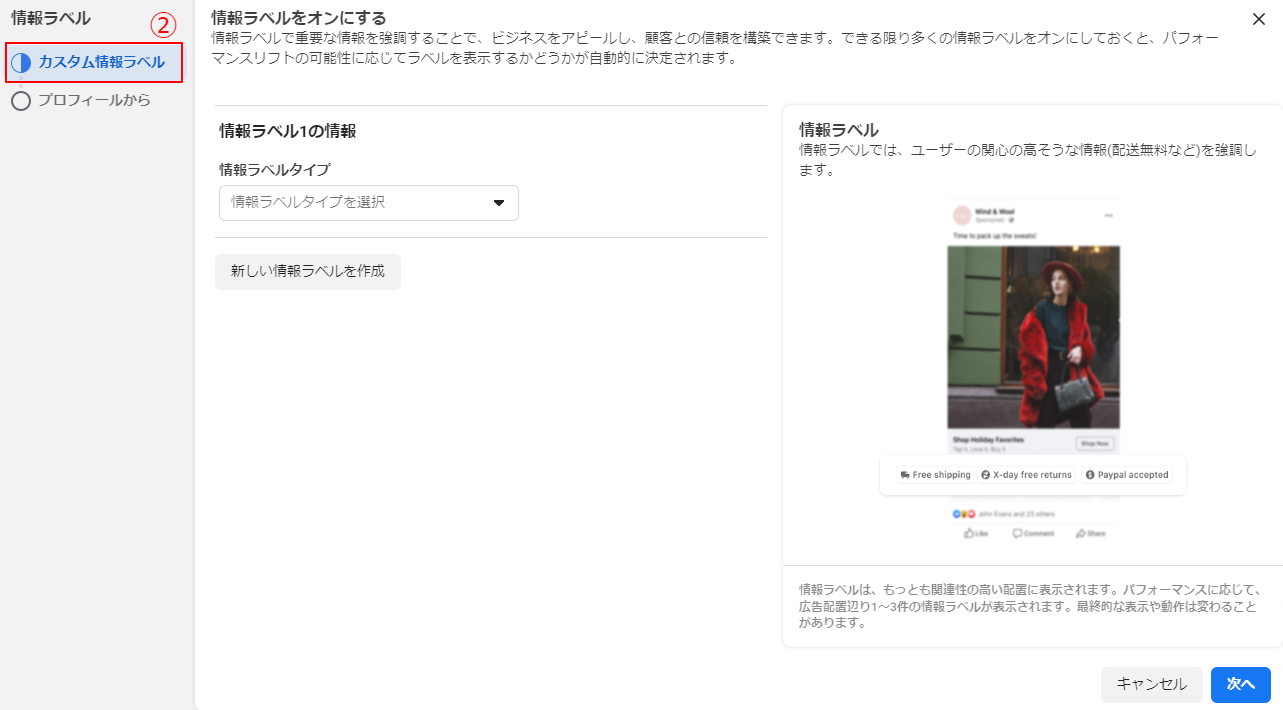The width and height of the screenshot is (1283, 710).
Task: Click the X-day free returns label
Action: pyautogui.click(x=1026, y=475)
